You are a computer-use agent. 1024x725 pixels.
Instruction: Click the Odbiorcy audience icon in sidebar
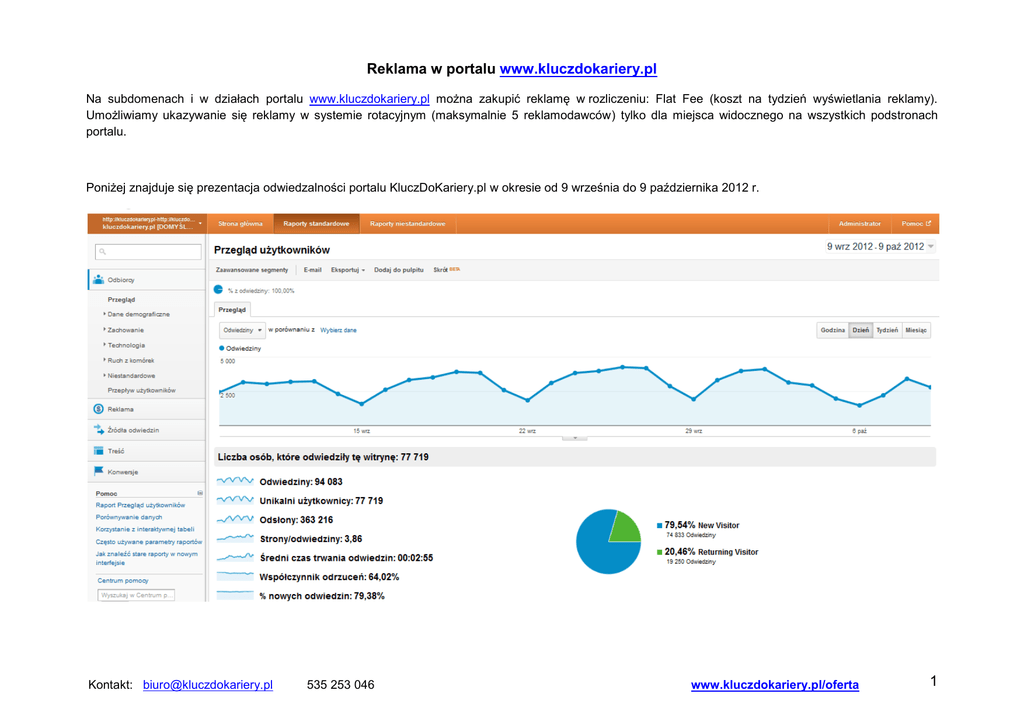click(x=98, y=280)
